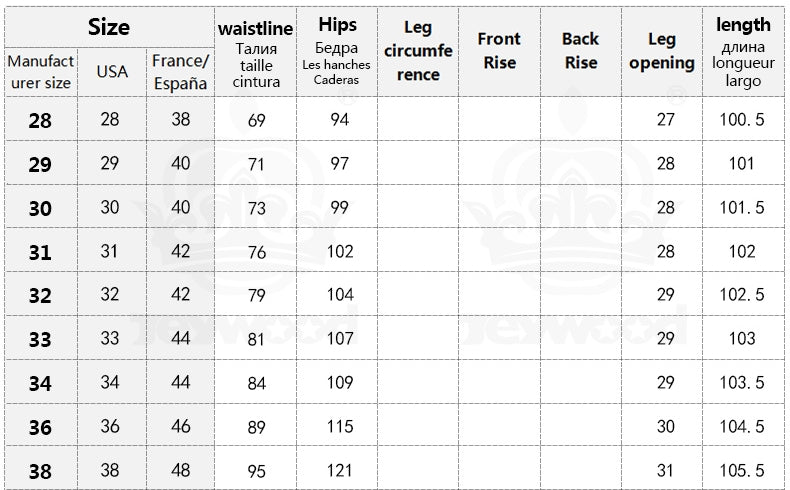790x490 pixels.
Task: Click length value 100.5
Action: point(742,119)
